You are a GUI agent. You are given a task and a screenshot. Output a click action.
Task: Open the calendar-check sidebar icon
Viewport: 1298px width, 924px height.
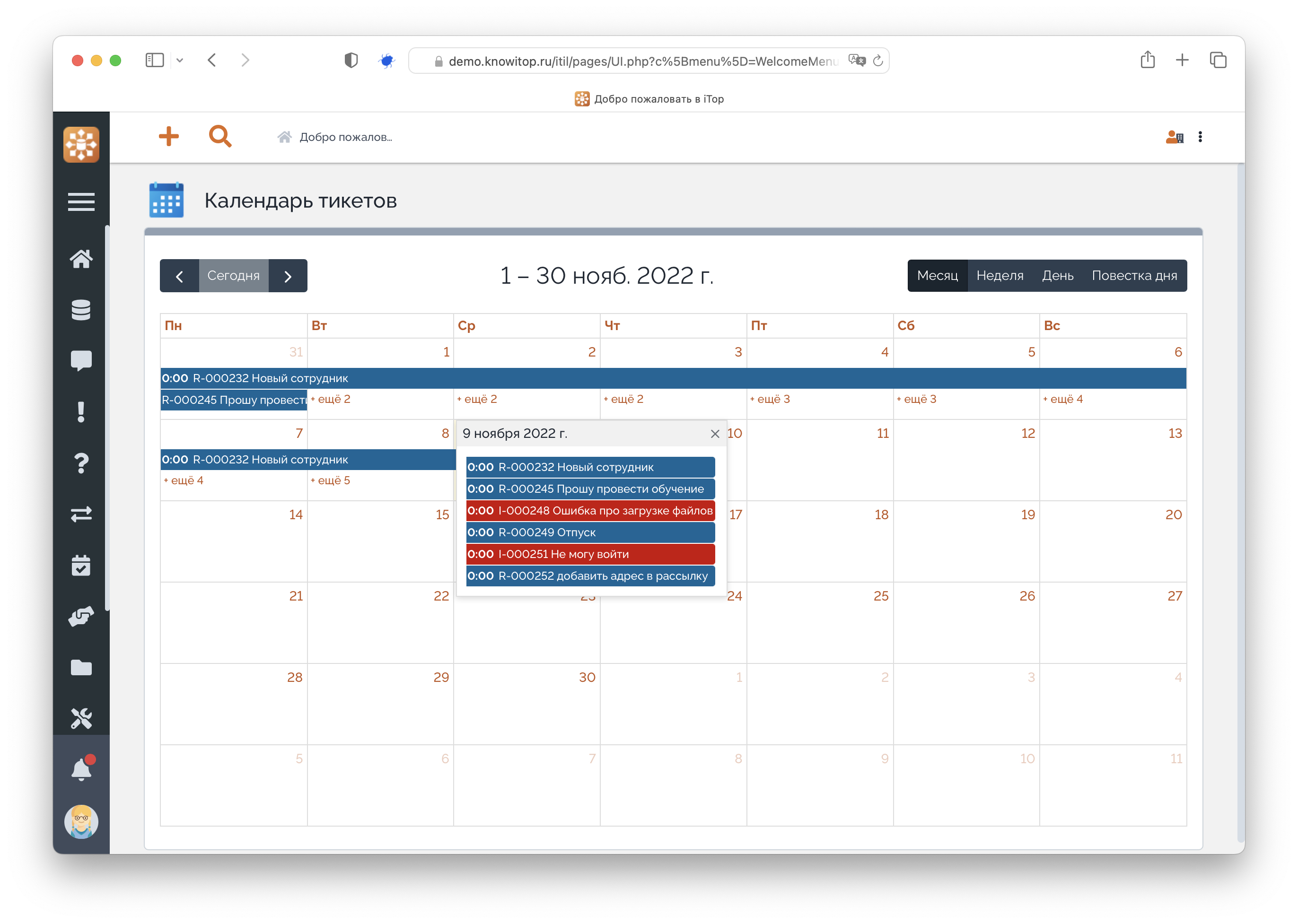click(x=81, y=566)
